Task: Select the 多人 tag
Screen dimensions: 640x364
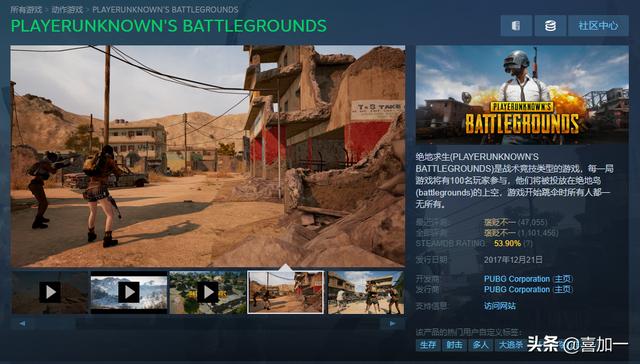Action: tap(480, 345)
